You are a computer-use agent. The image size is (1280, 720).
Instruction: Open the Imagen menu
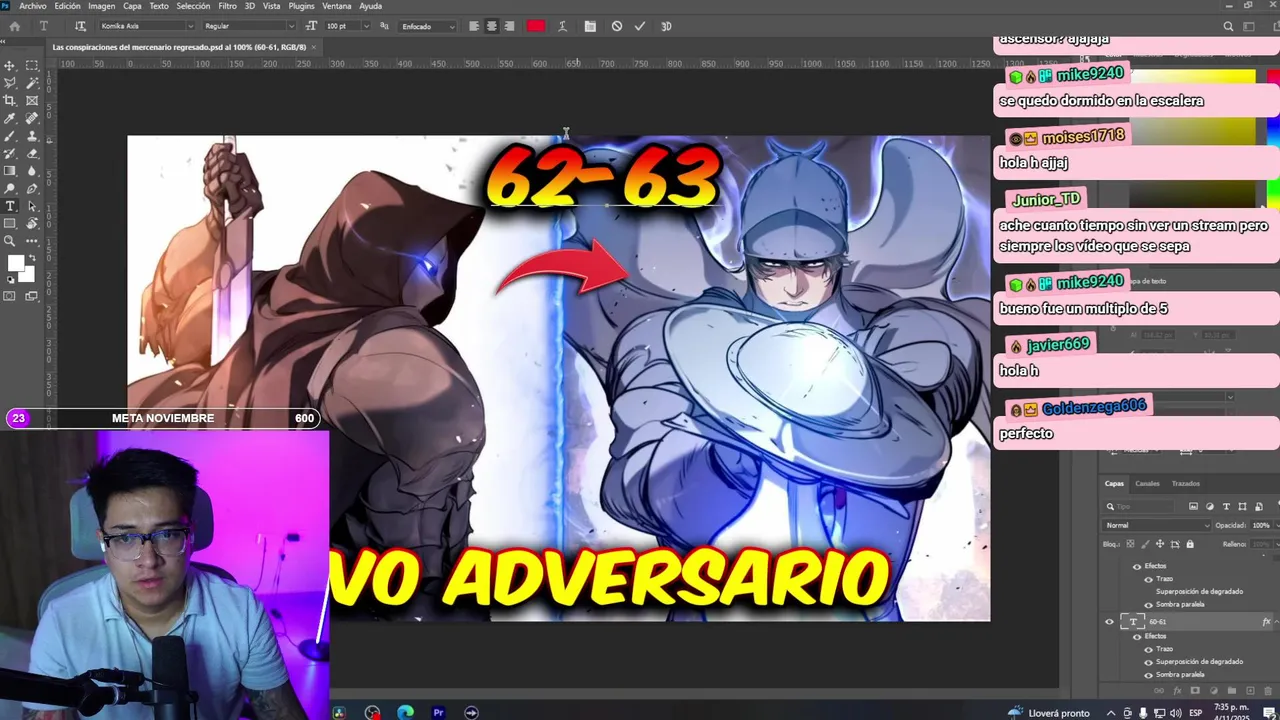[101, 6]
